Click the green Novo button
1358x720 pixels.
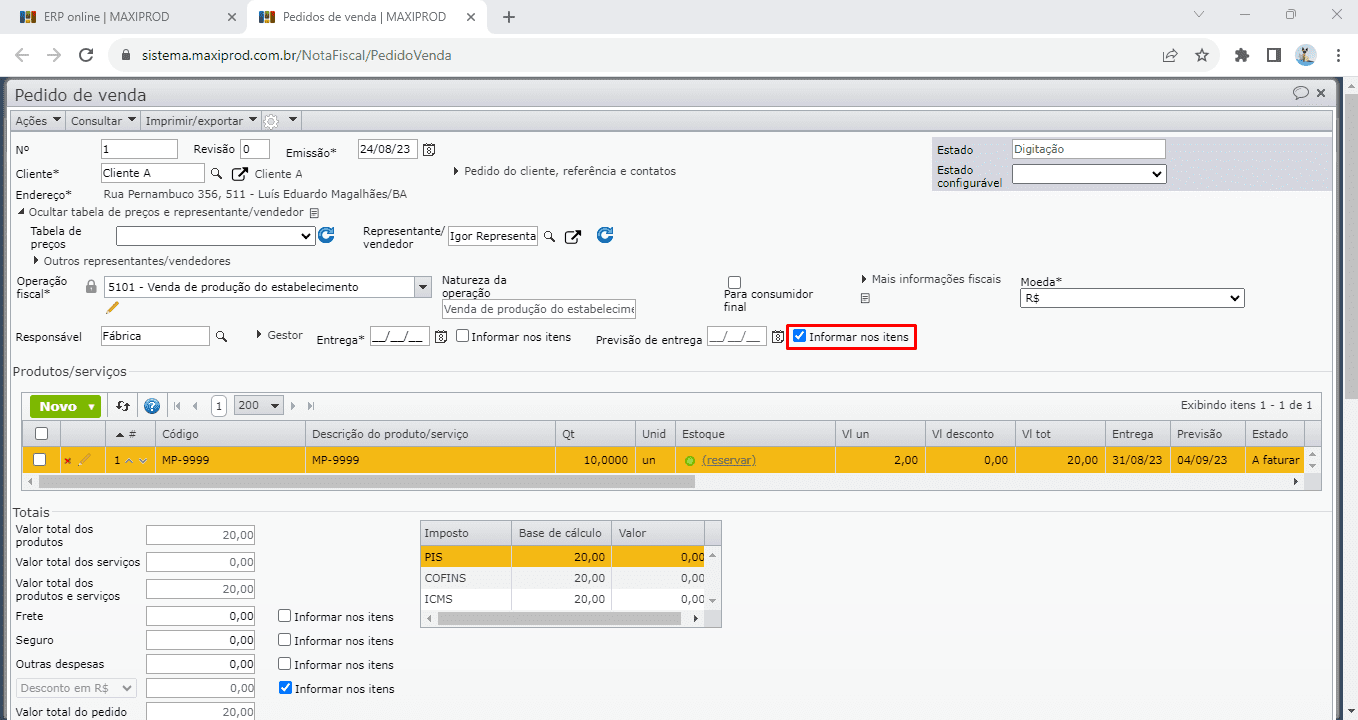[x=66, y=406]
